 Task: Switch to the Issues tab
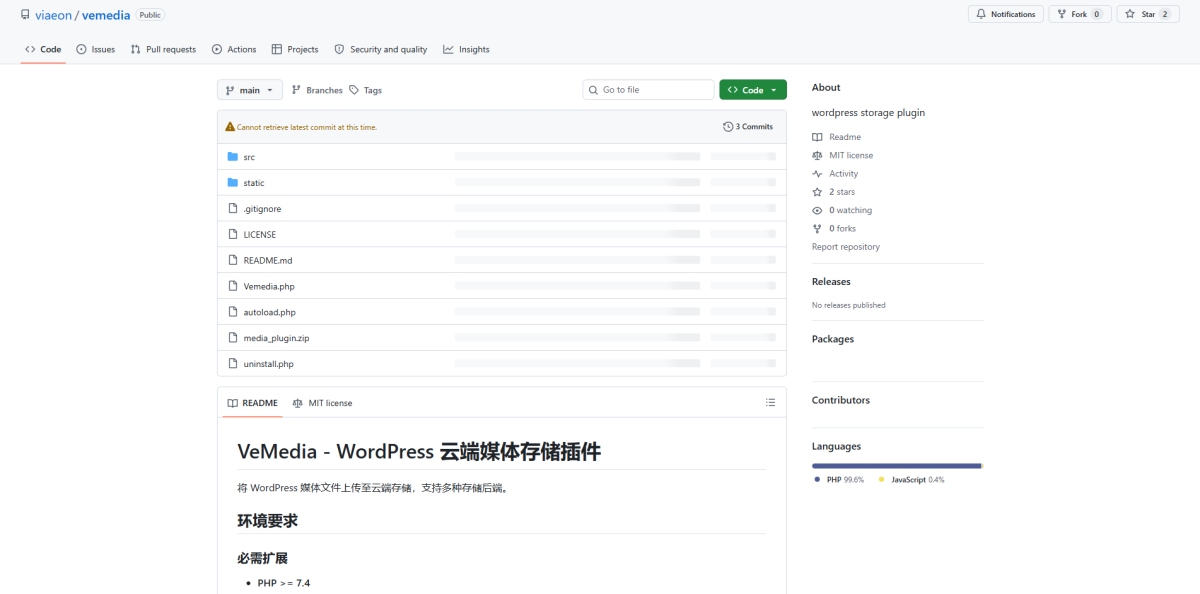pos(95,49)
